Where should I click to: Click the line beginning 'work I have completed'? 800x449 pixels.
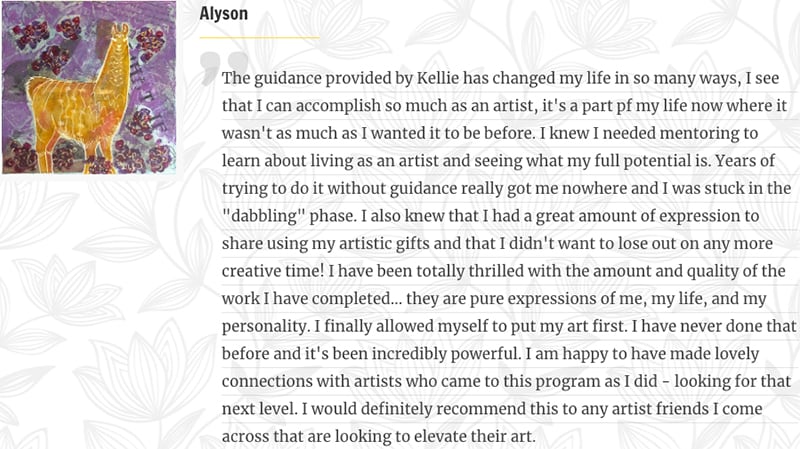(494, 299)
